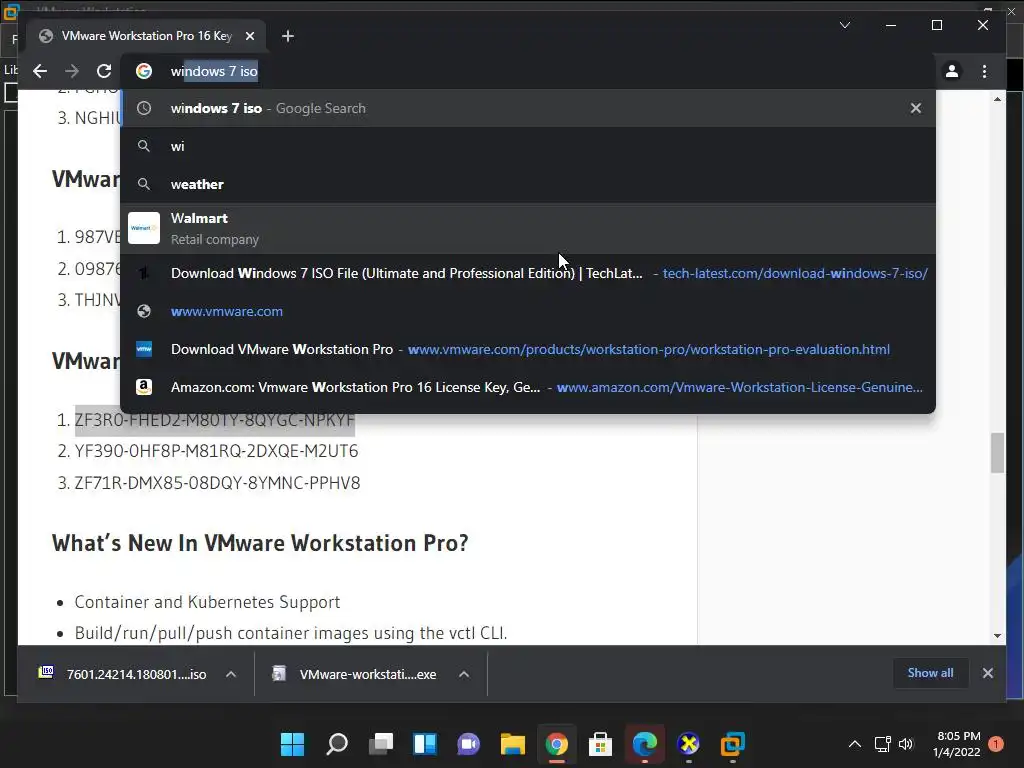This screenshot has height=768, width=1024.
Task: Click the page vertical scrollbar thumb
Action: (997, 453)
